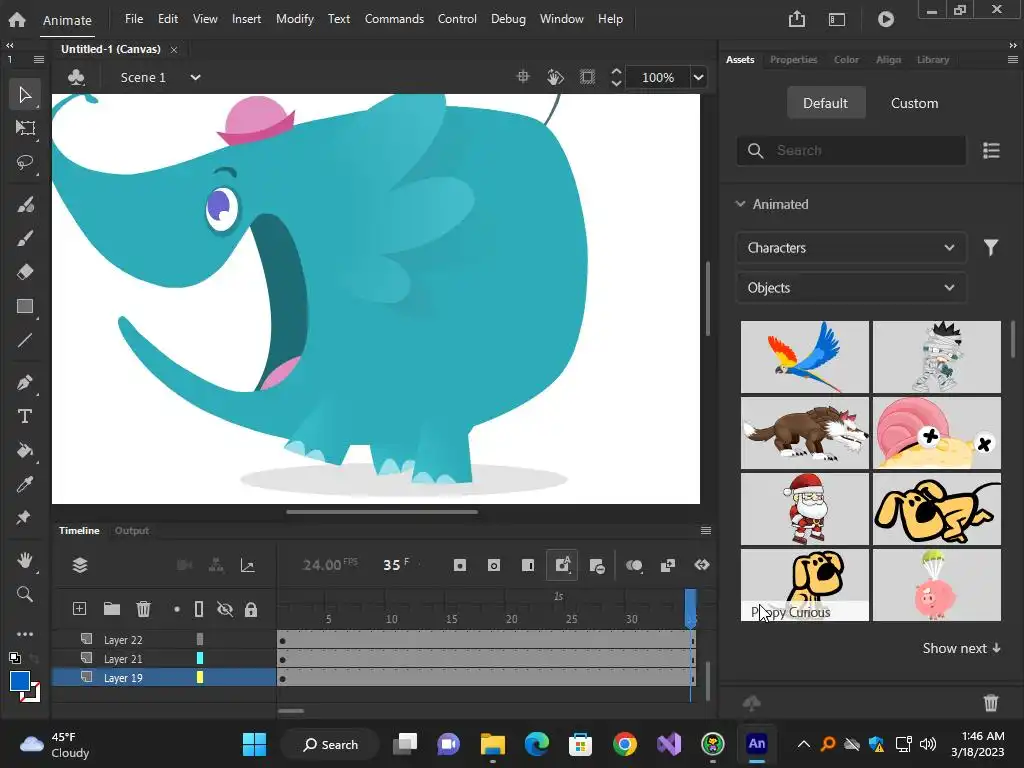The image size is (1024, 768).
Task: Switch to the Properties tab
Action: [793, 60]
